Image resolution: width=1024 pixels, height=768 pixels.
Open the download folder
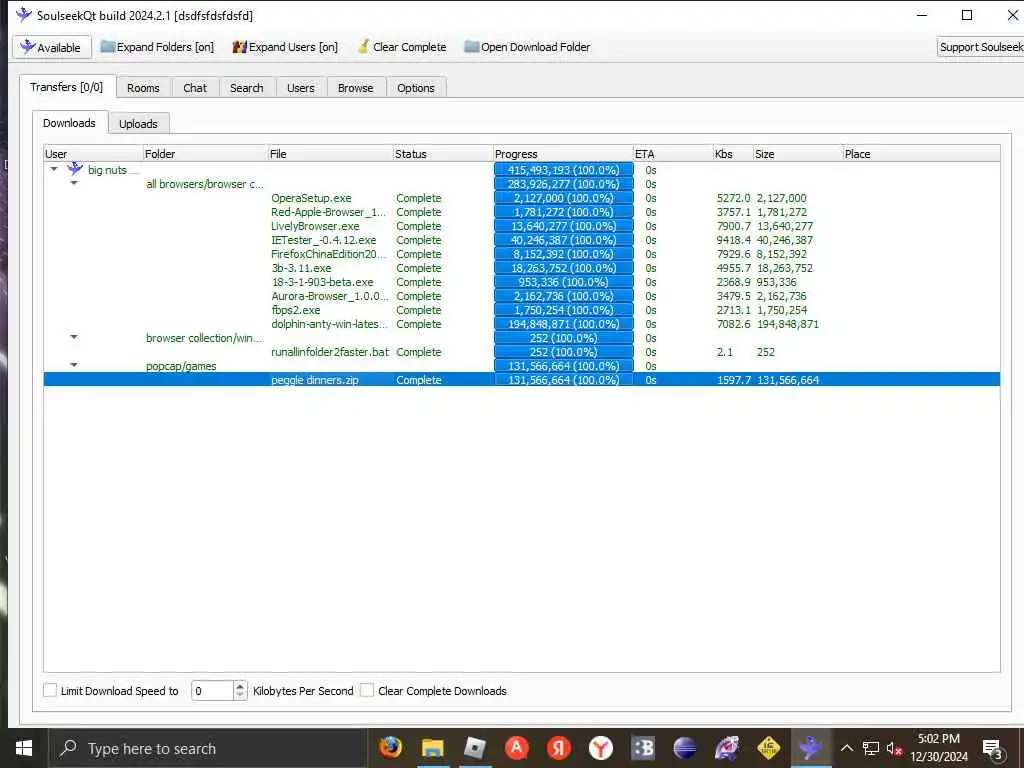(527, 47)
